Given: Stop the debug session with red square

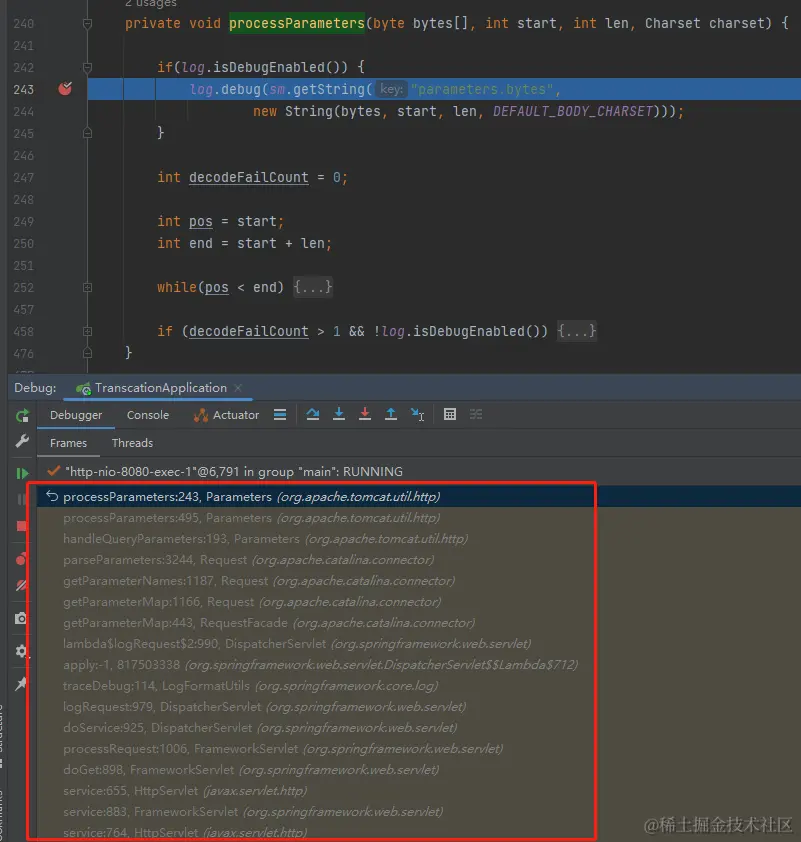Looking at the screenshot, I should (x=22, y=526).
